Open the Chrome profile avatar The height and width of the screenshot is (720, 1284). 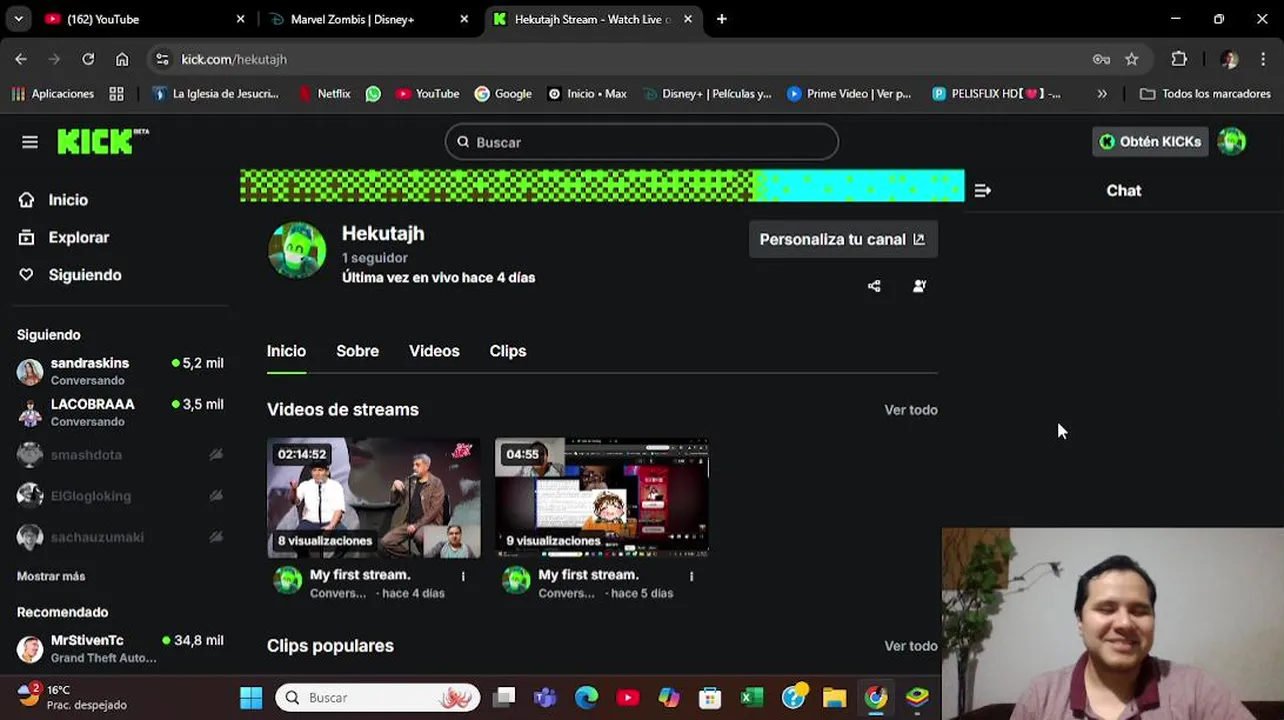(x=1229, y=59)
